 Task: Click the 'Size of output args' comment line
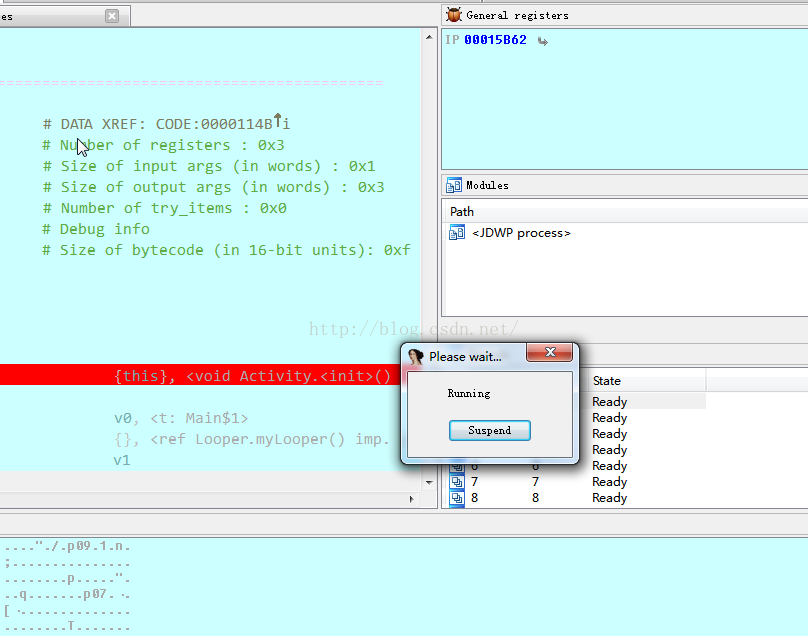click(x=213, y=188)
